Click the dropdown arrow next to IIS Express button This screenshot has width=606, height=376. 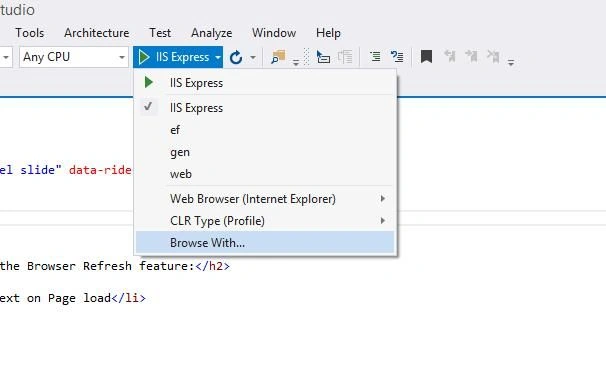click(218, 57)
